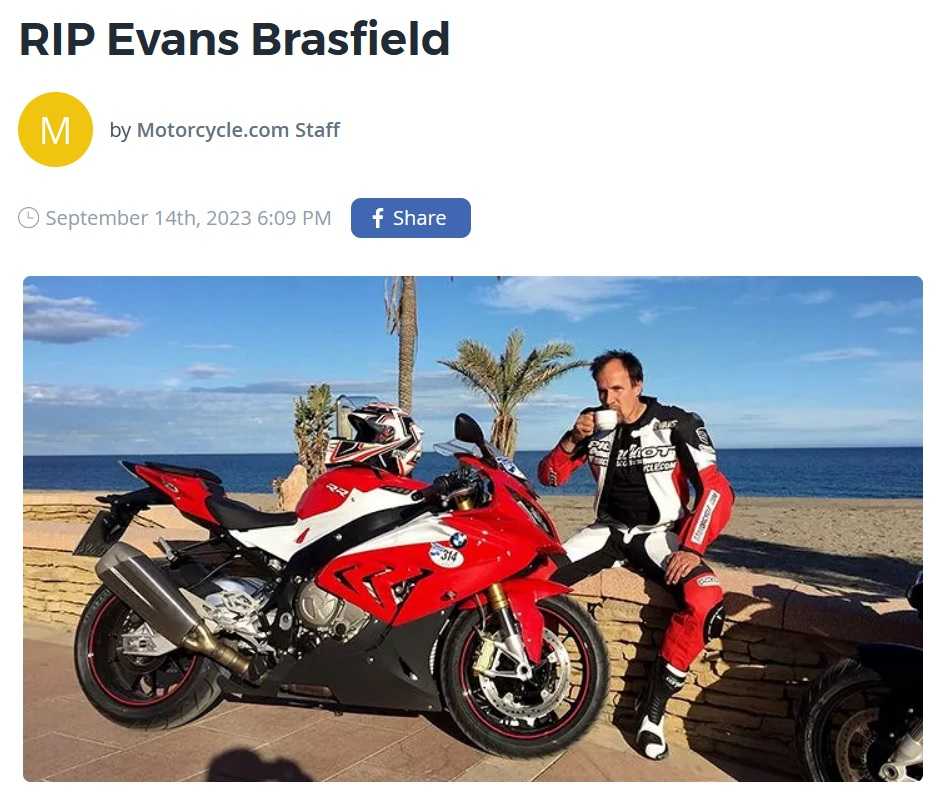Click the Facebook f logo icon

click(377, 218)
